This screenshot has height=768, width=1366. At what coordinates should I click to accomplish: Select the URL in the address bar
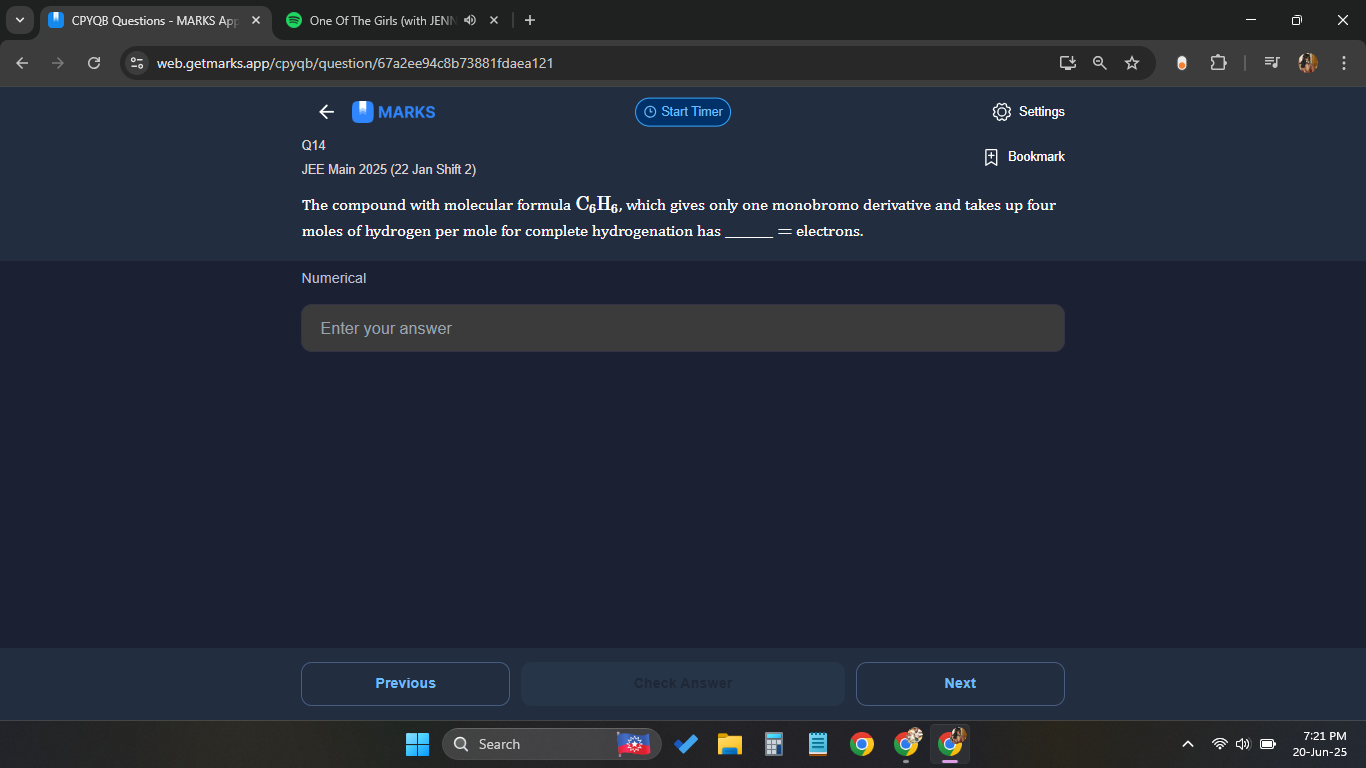point(355,63)
